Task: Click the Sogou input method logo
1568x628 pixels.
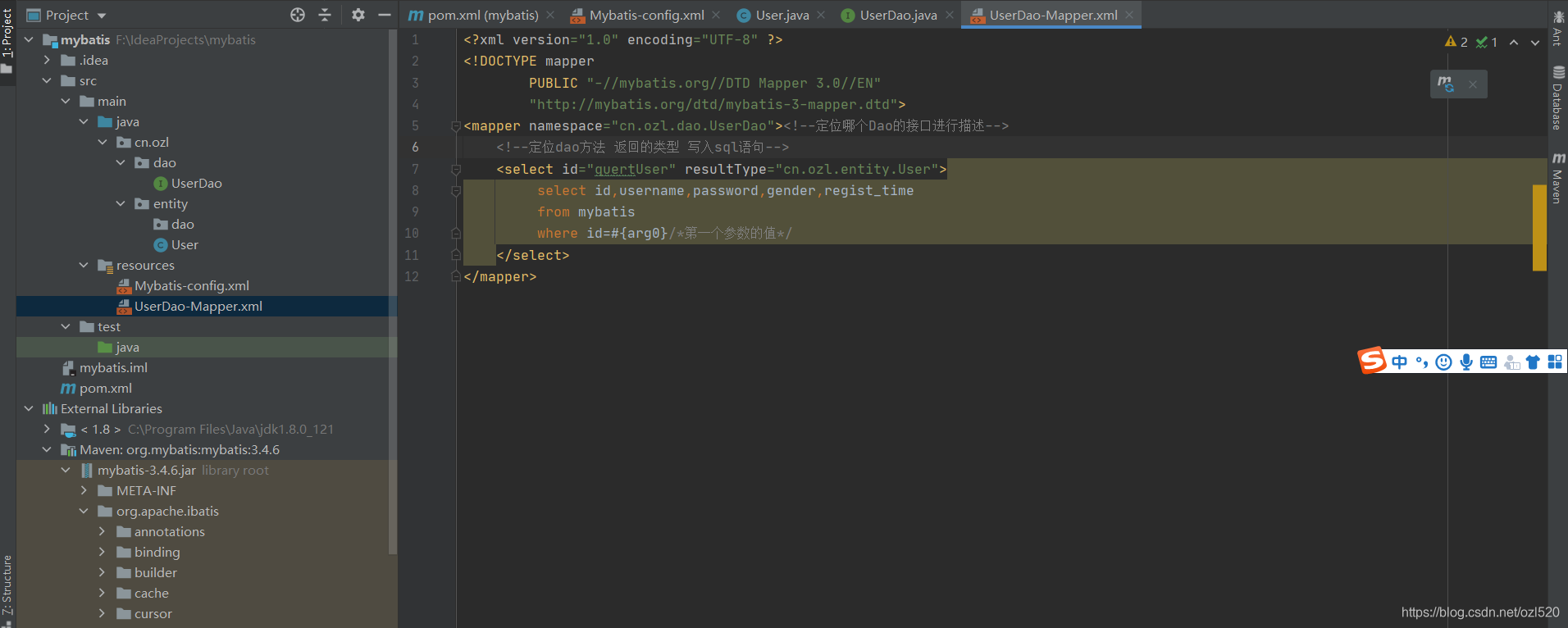Action: [x=1372, y=361]
